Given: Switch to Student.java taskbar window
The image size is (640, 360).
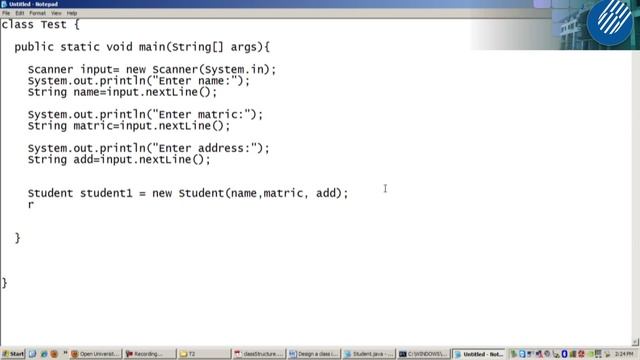Looking at the screenshot, I should [368, 354].
